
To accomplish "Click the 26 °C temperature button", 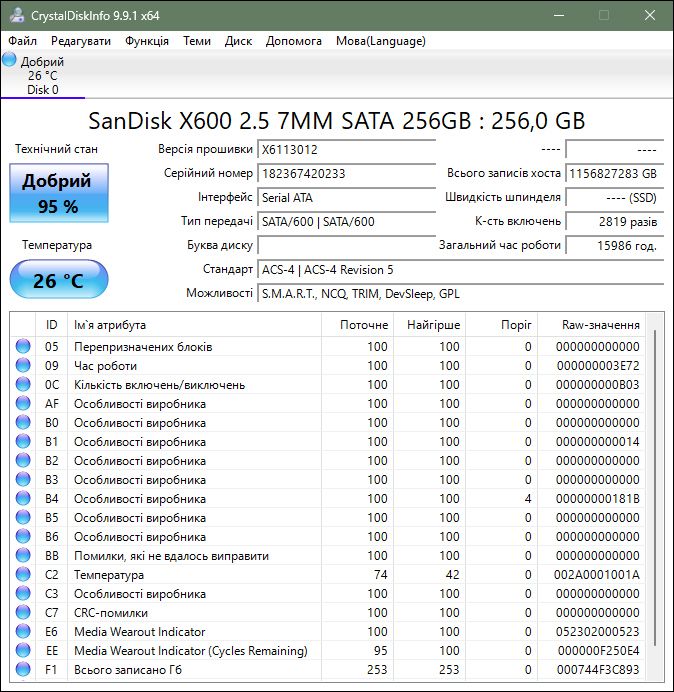I will pos(59,279).
